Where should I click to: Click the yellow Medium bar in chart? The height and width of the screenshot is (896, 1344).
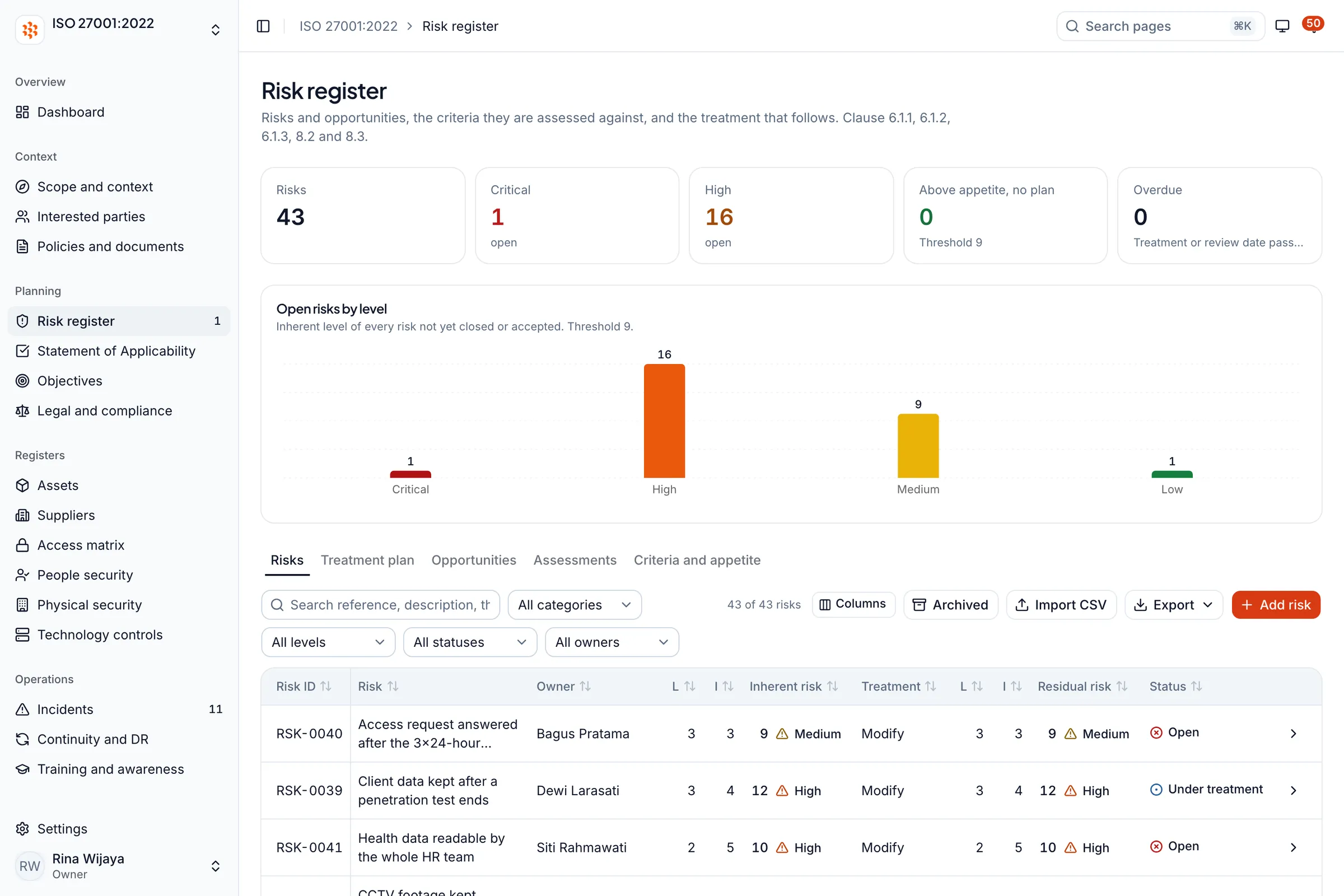pyautogui.click(x=918, y=446)
